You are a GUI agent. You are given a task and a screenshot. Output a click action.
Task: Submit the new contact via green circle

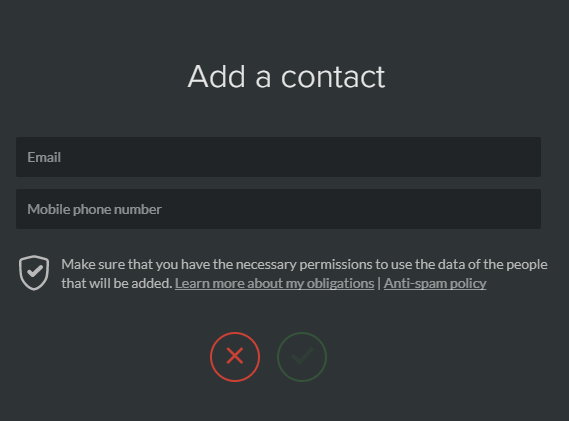click(302, 356)
